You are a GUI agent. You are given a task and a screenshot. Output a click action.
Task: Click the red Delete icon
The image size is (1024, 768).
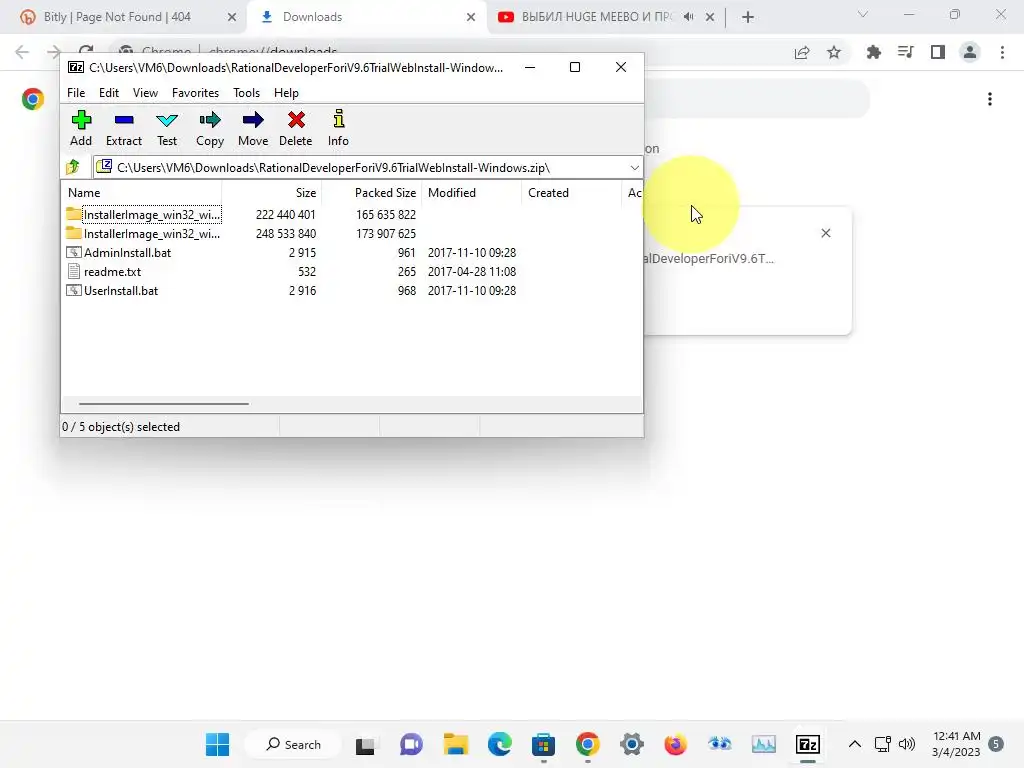coord(295,128)
